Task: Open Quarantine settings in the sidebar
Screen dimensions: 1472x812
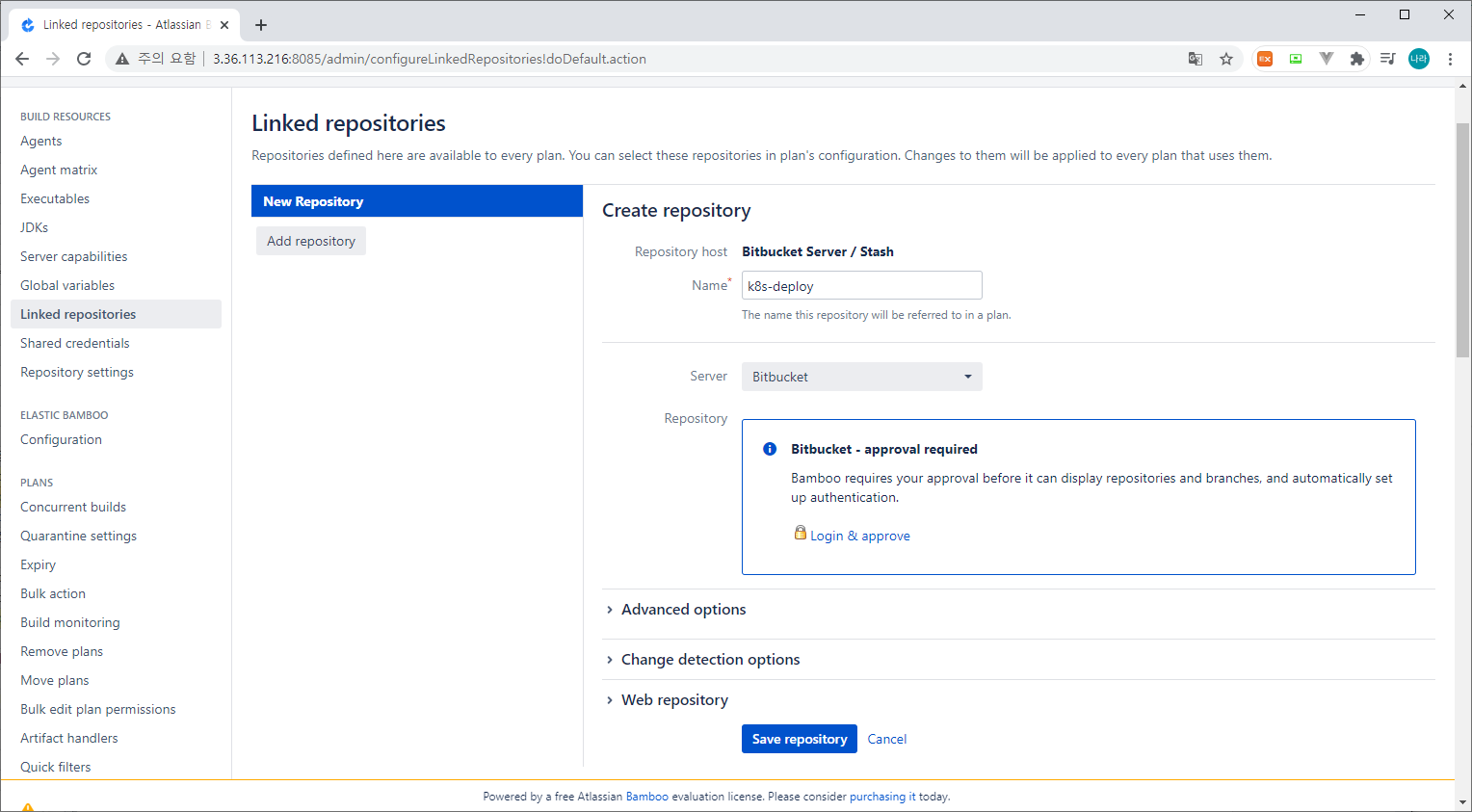Action: coord(79,536)
